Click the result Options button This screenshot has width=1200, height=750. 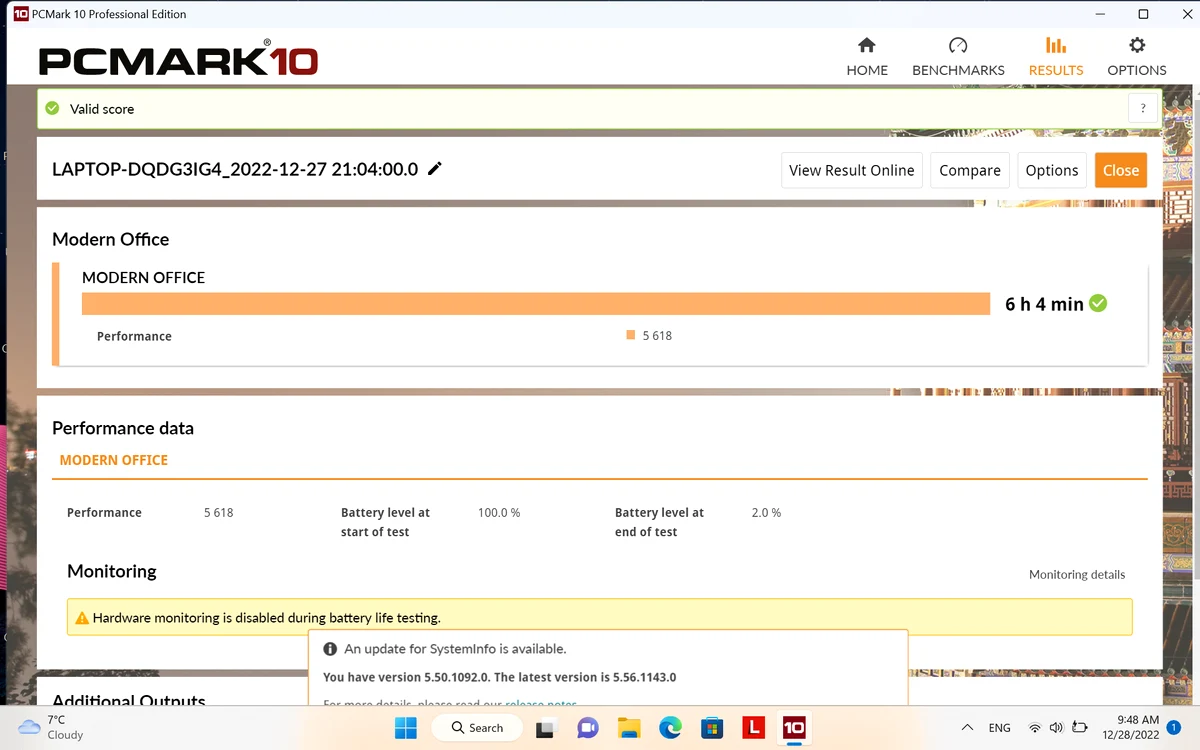tap(1052, 170)
